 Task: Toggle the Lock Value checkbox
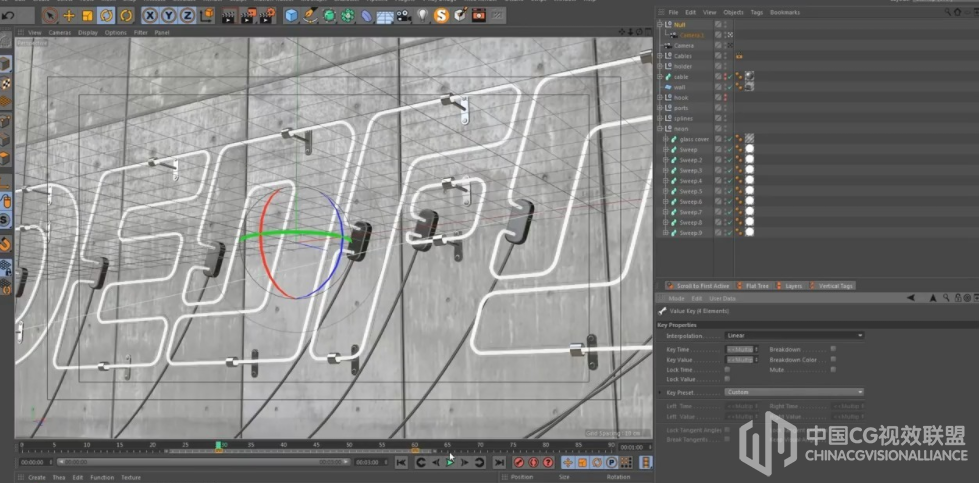click(x=727, y=379)
